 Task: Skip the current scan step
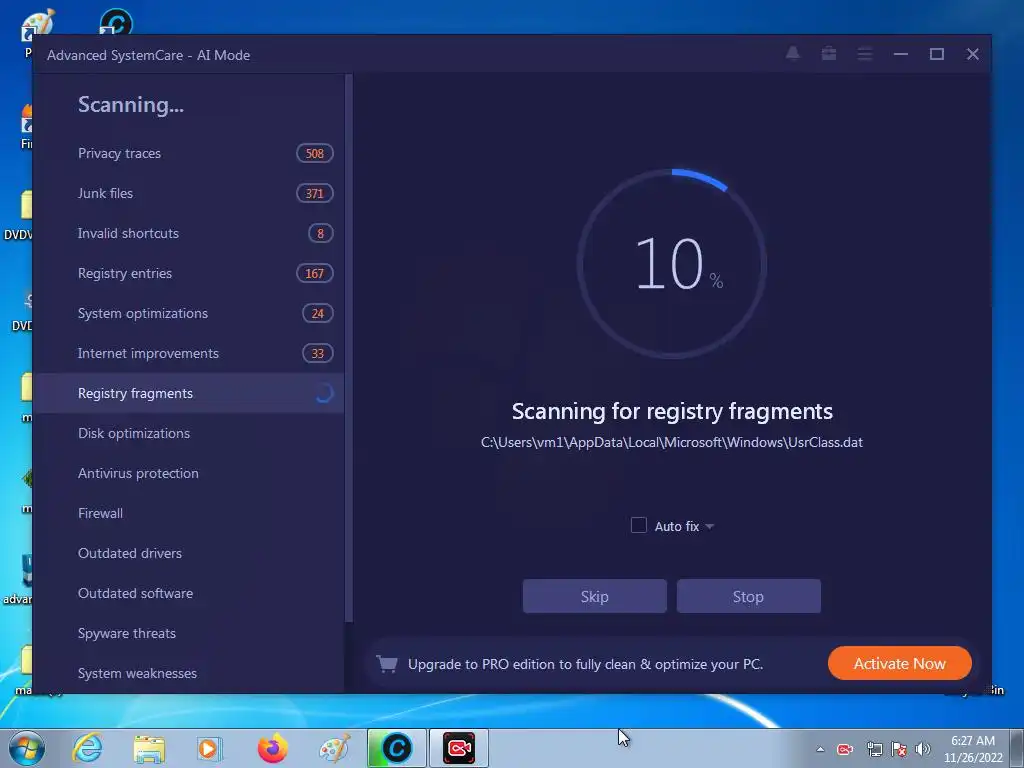pos(594,596)
